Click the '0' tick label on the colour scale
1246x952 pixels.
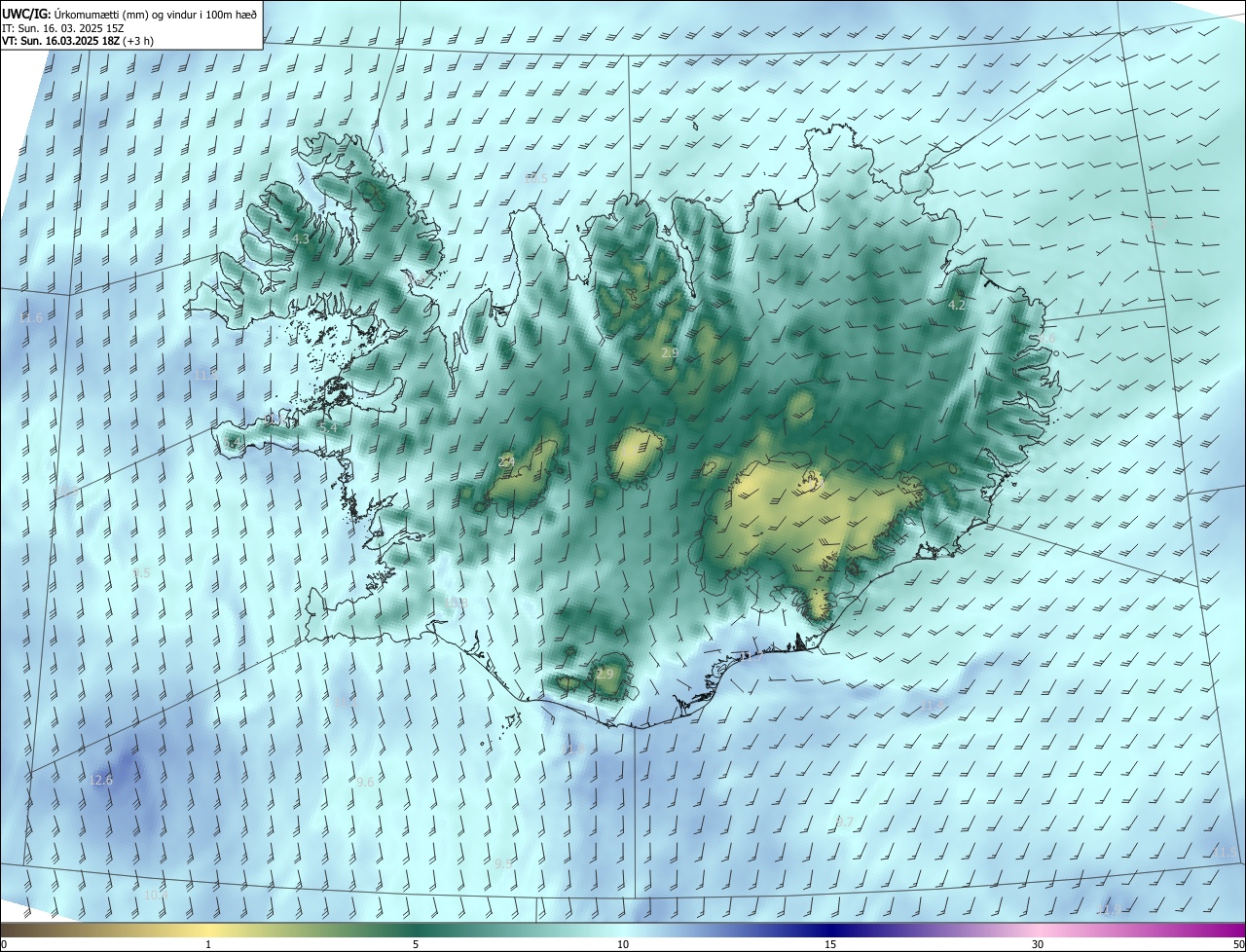point(4,945)
